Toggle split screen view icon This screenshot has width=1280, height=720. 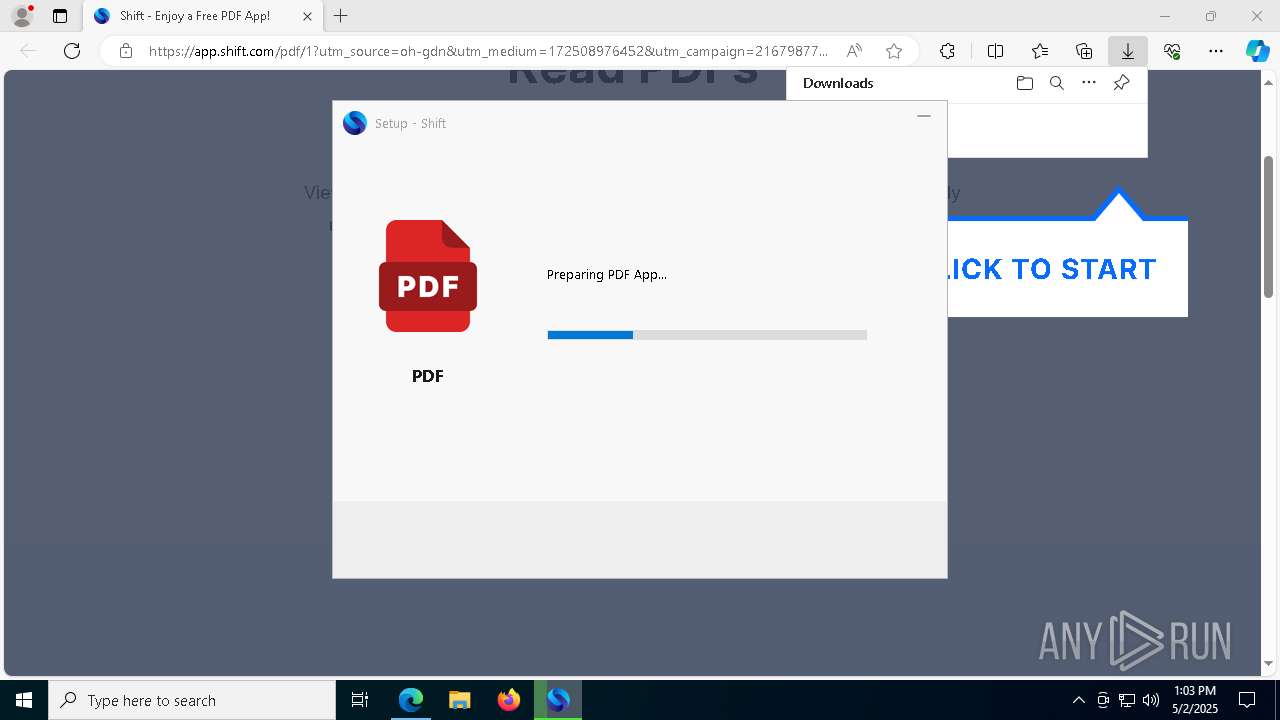[x=995, y=51]
